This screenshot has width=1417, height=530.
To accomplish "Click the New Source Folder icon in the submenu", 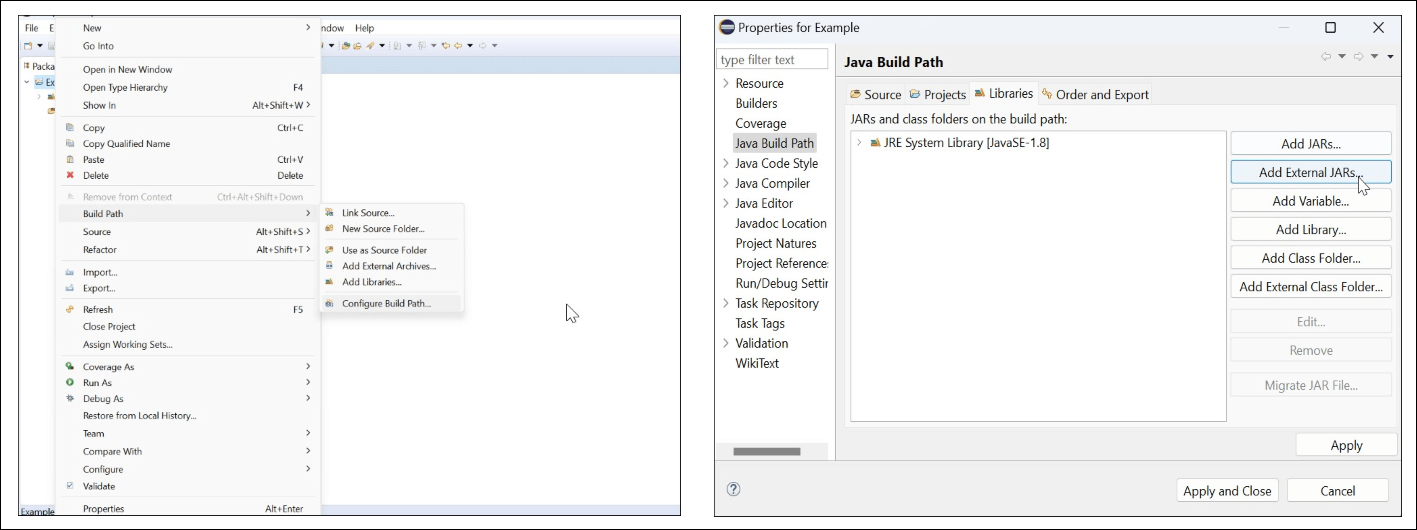I will pyautogui.click(x=330, y=229).
